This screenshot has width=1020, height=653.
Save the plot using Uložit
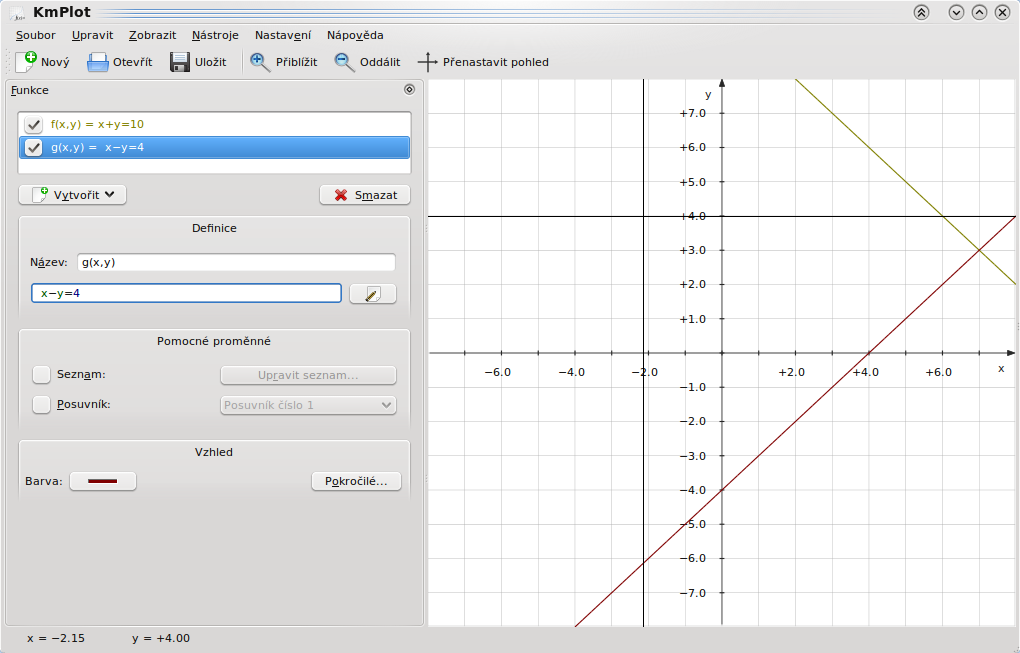198,62
